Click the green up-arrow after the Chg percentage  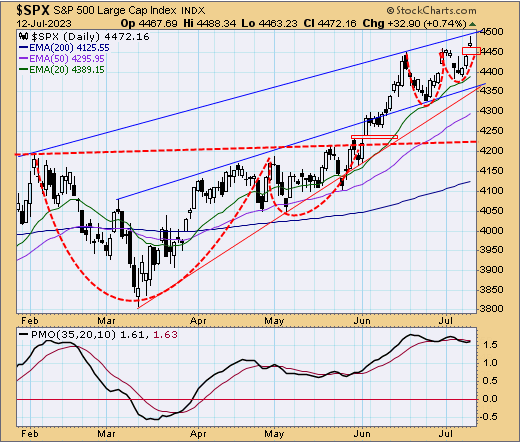472,24
